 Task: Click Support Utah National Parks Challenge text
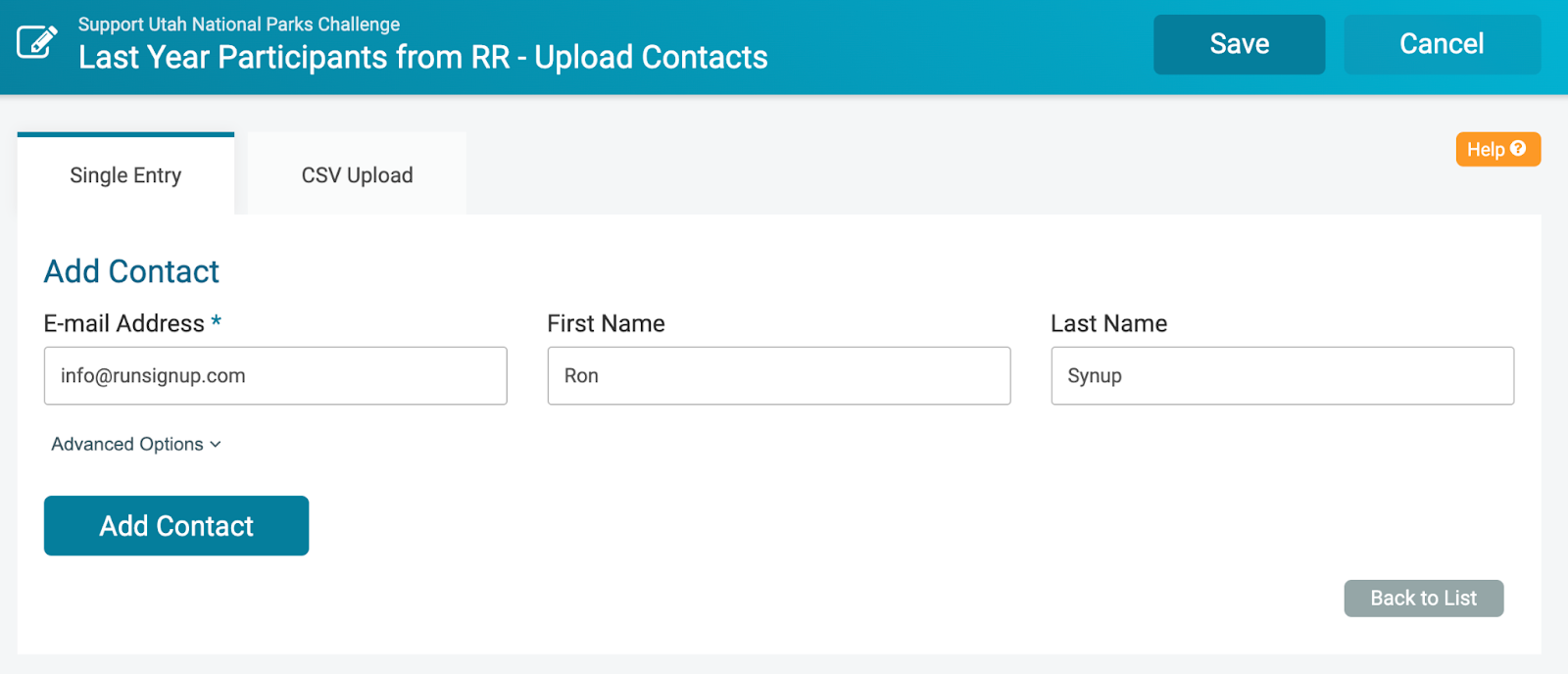pyautogui.click(x=239, y=24)
